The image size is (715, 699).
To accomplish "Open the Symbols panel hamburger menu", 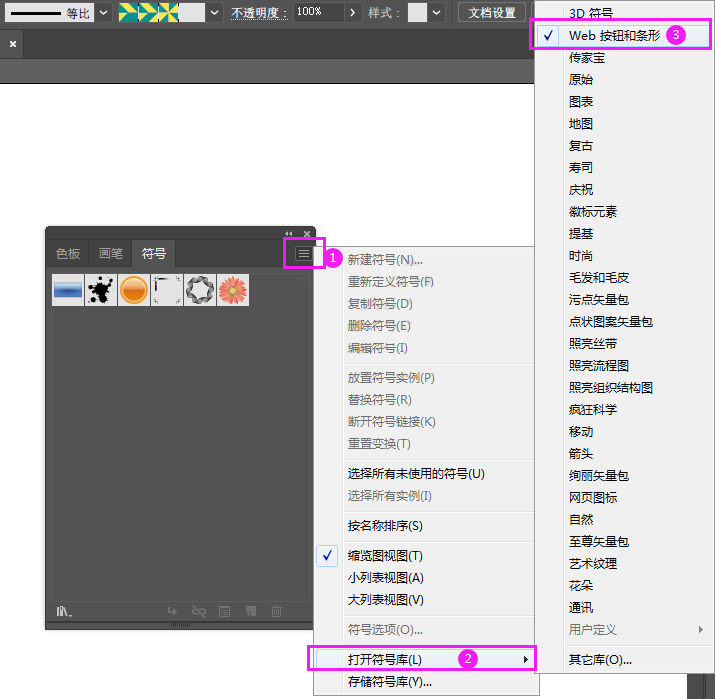I will (304, 254).
